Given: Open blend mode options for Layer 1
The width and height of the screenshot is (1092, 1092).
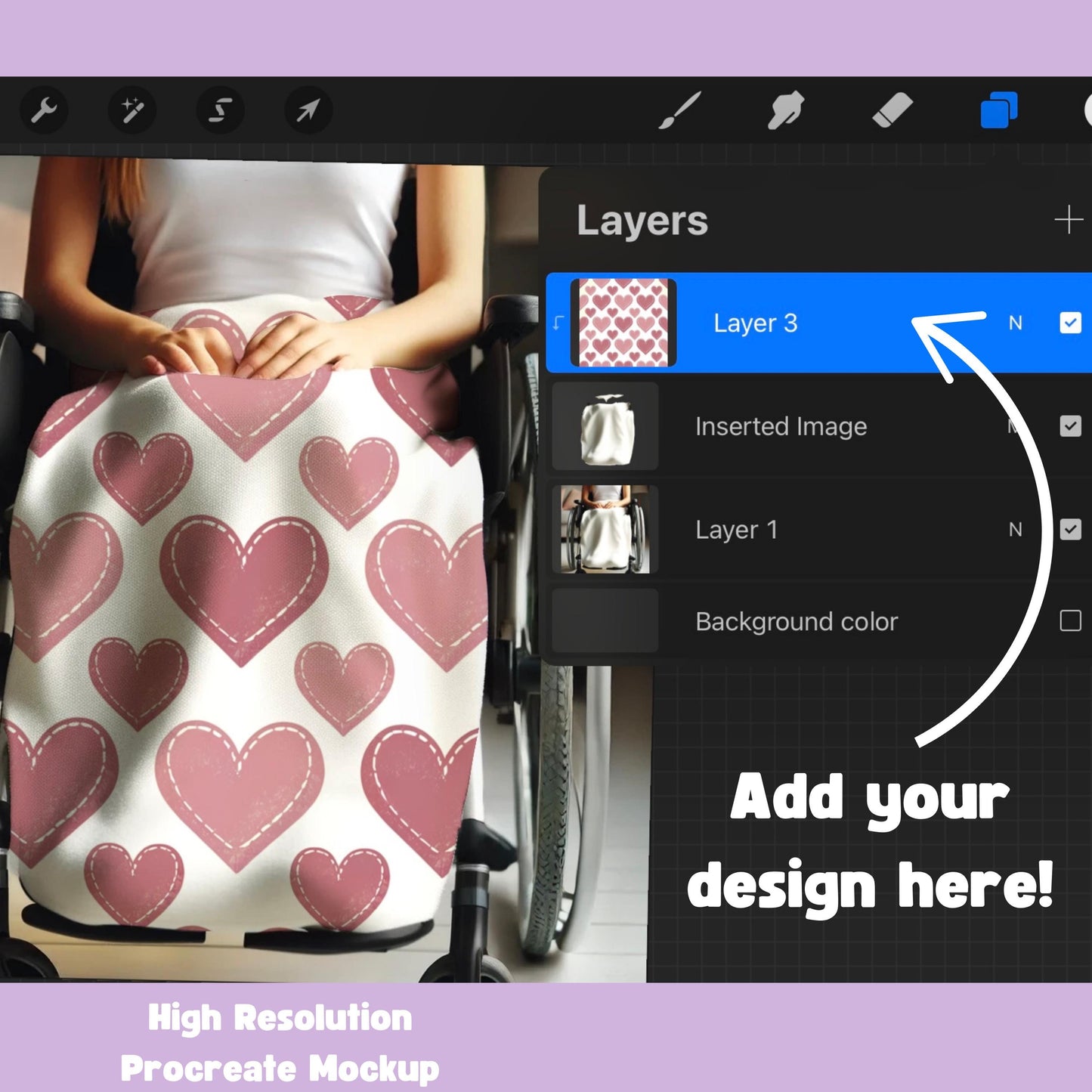Looking at the screenshot, I should pyautogui.click(x=1016, y=529).
